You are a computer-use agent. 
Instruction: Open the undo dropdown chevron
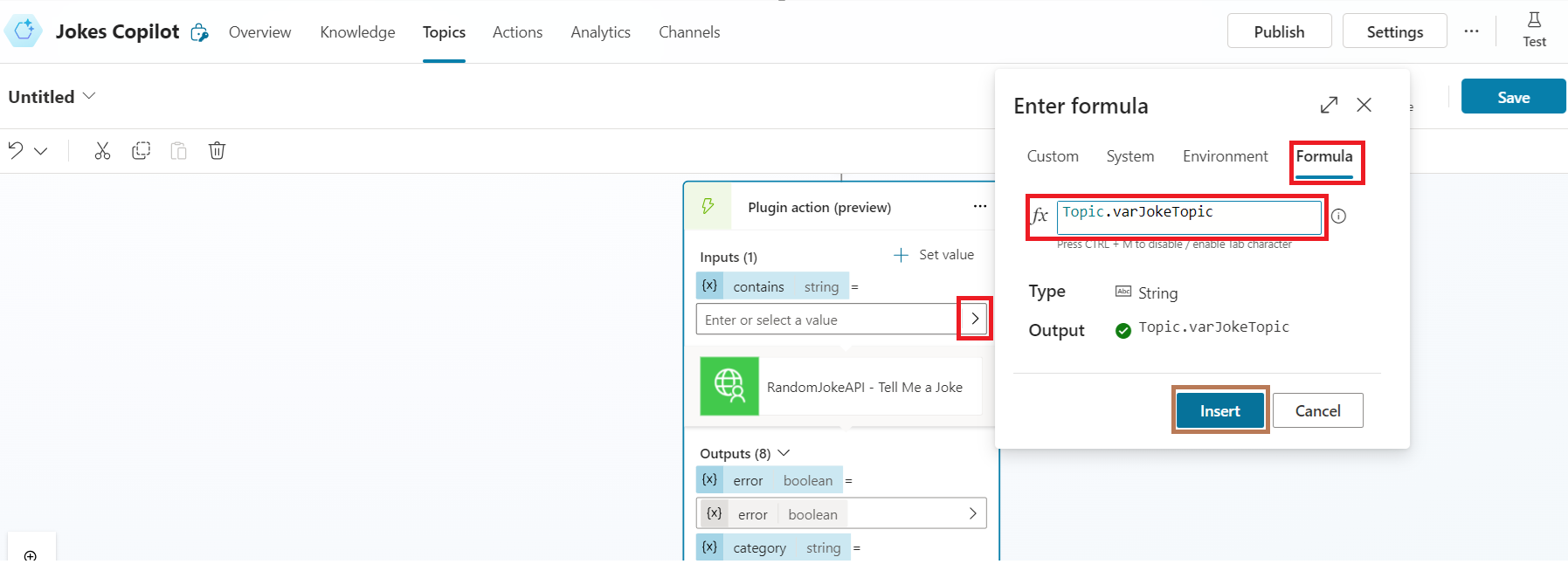pyautogui.click(x=41, y=151)
